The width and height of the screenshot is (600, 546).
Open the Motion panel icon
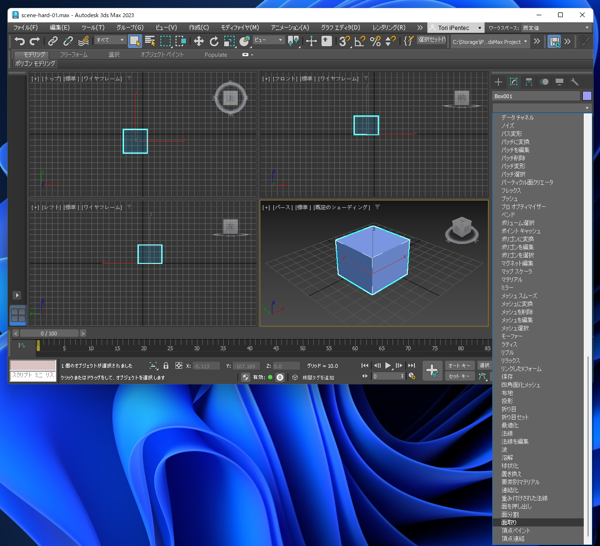[x=544, y=82]
